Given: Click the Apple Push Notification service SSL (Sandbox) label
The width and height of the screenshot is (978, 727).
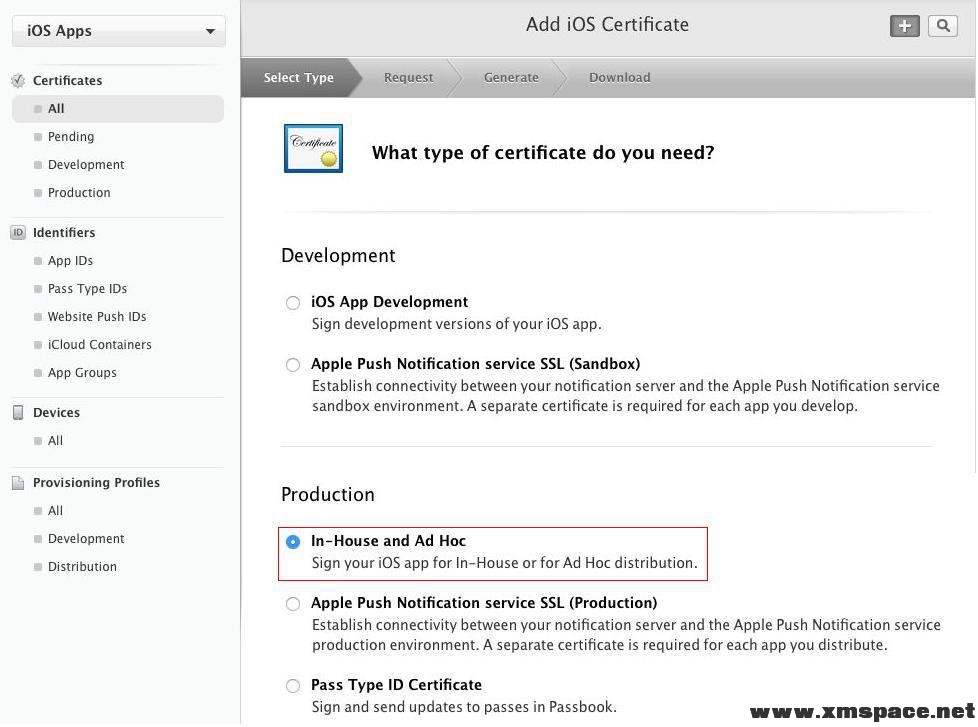Looking at the screenshot, I should 476,364.
